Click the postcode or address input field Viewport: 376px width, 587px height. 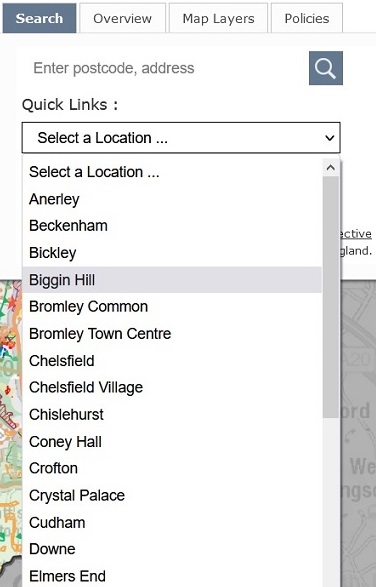165,68
